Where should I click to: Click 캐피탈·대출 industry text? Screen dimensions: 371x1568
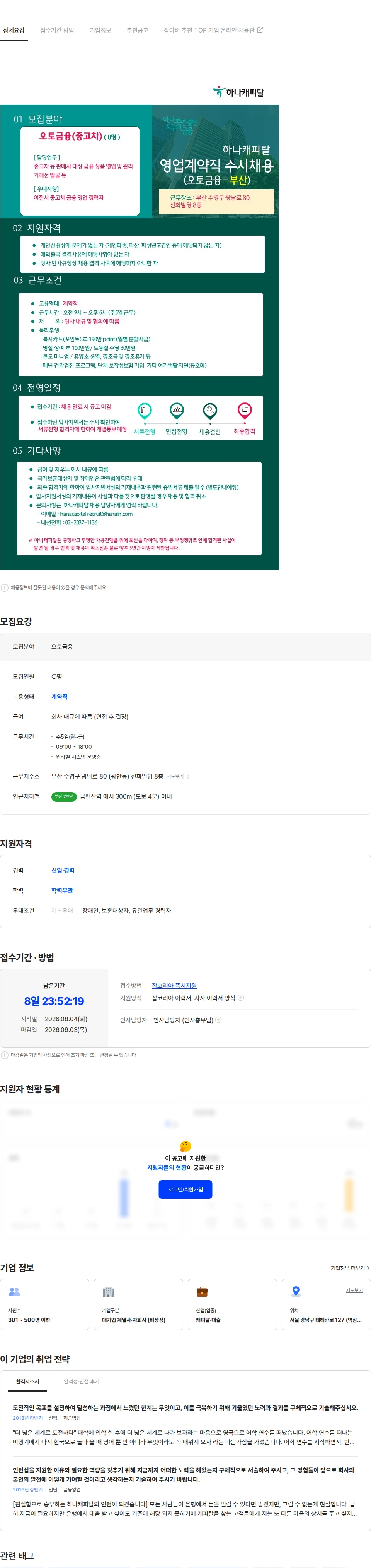tap(208, 1320)
